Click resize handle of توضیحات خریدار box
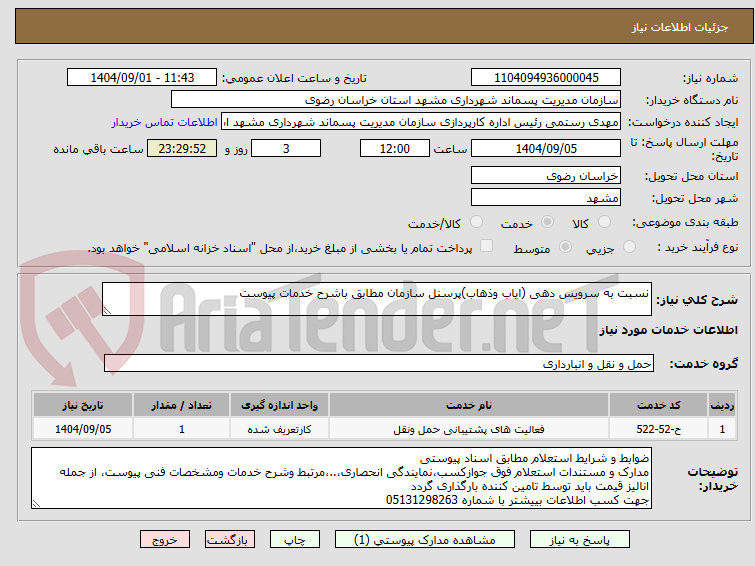The height and width of the screenshot is (566, 755). [36, 504]
